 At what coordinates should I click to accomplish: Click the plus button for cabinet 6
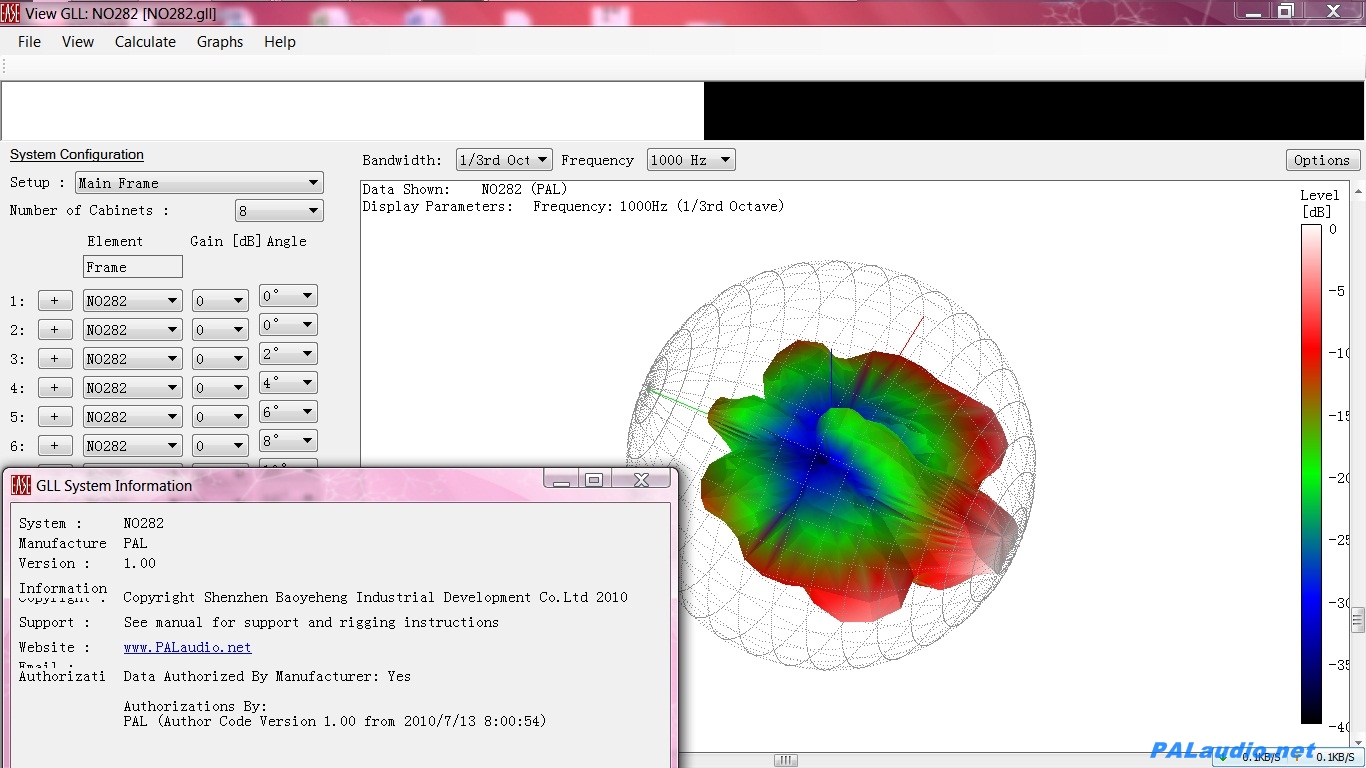point(55,446)
